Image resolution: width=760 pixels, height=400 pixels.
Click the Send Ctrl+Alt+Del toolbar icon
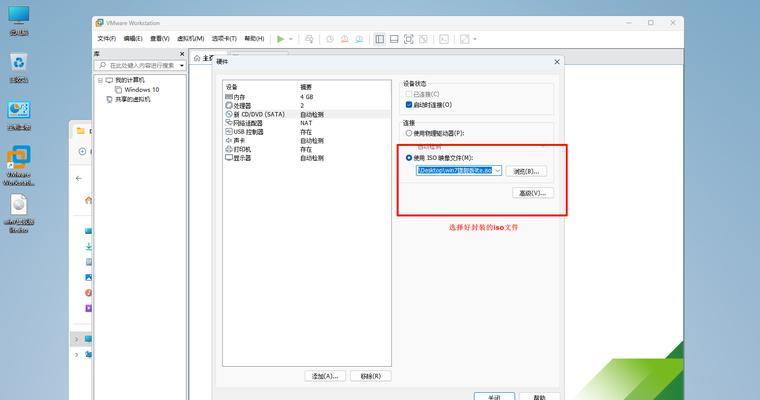point(309,39)
